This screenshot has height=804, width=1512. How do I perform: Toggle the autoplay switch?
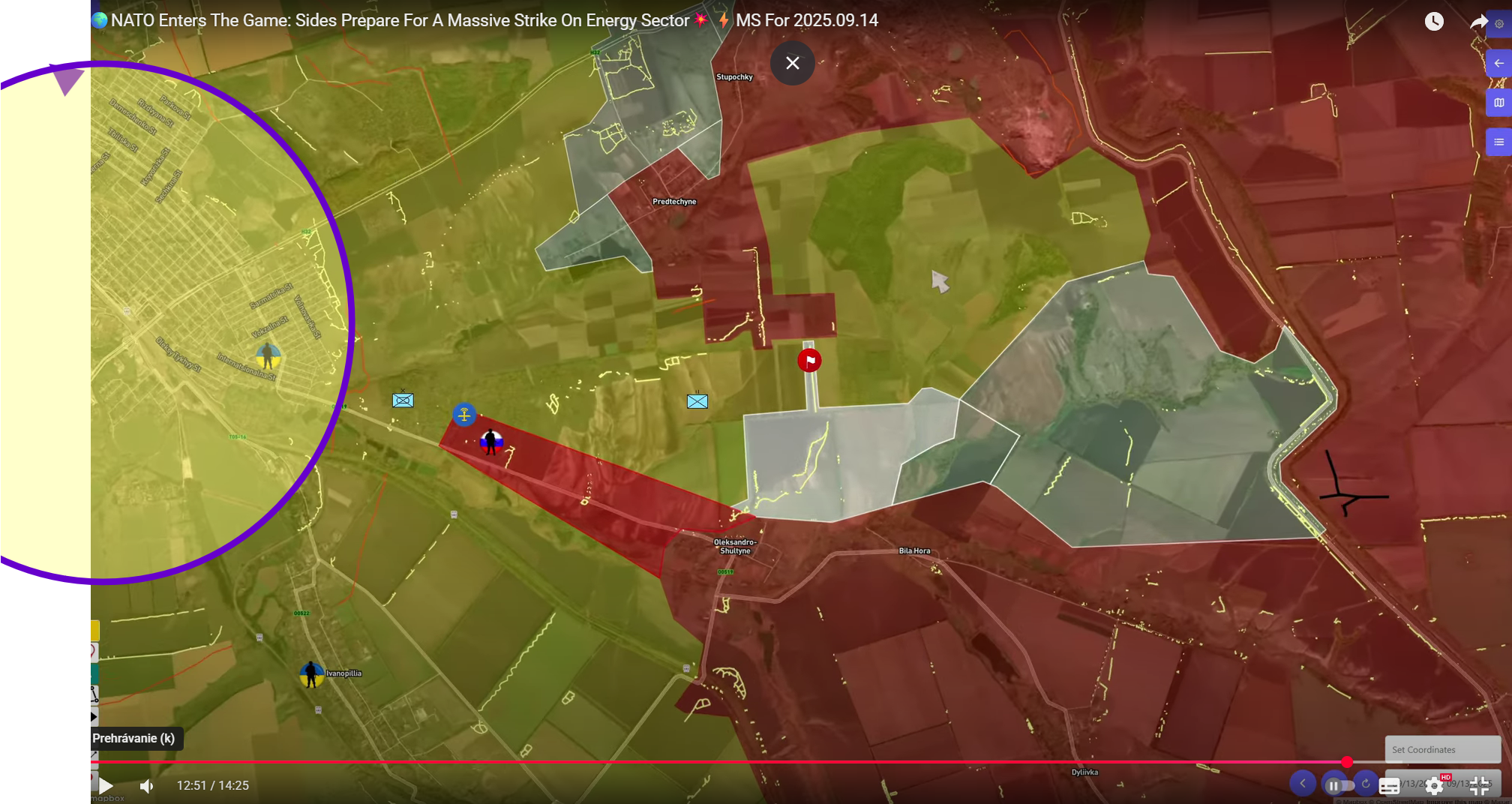pyautogui.click(x=1338, y=785)
